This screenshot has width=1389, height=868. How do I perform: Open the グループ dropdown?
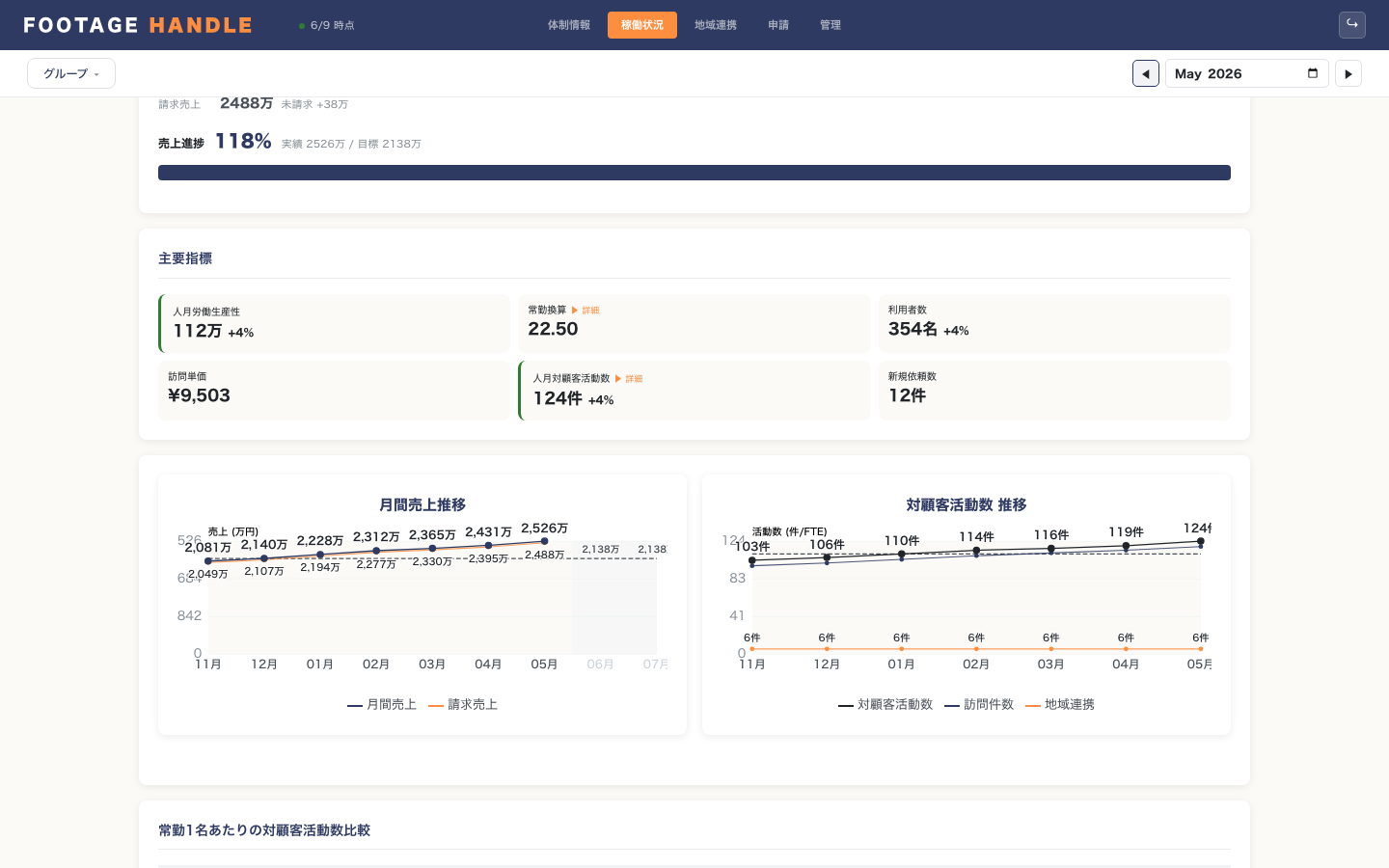tap(71, 73)
